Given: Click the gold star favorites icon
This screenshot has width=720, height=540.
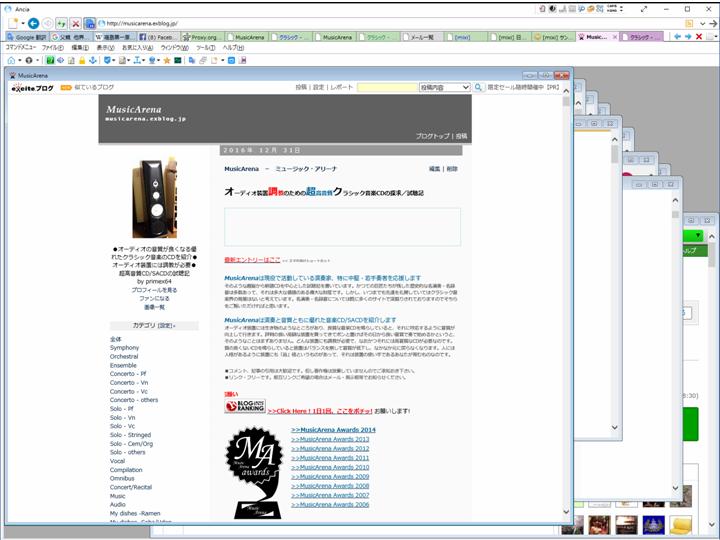Looking at the screenshot, I should coord(167,60).
